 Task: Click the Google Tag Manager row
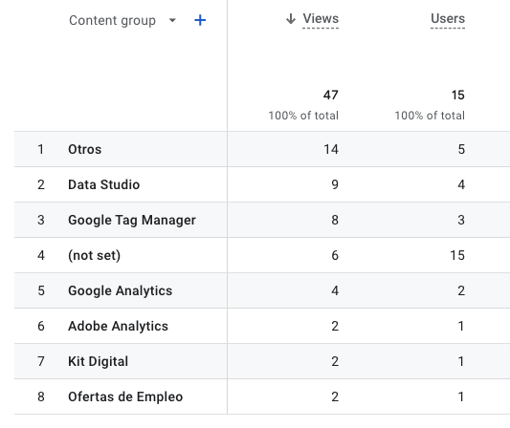click(262, 220)
